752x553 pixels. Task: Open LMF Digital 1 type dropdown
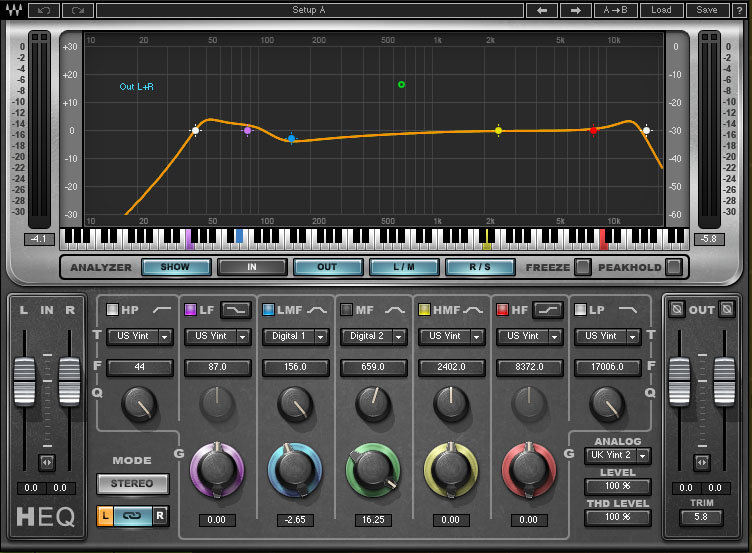coord(295,336)
